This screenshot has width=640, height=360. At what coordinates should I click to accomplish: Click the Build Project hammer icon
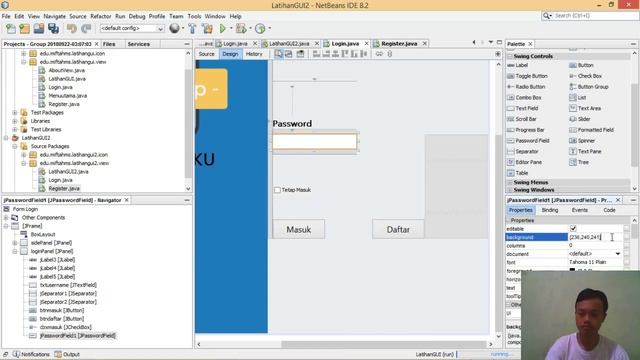192,28
